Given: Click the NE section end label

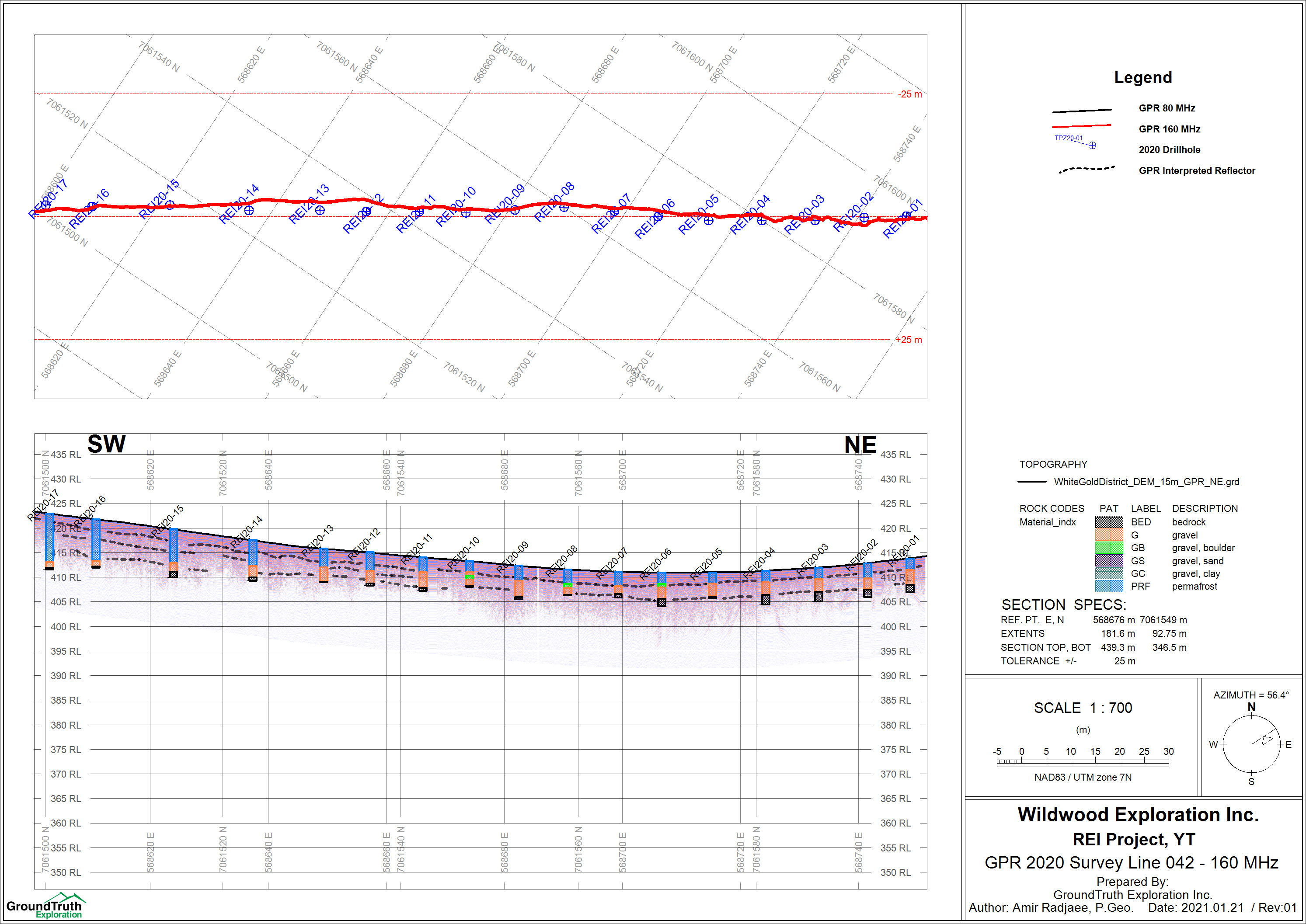Looking at the screenshot, I should pos(860,445).
